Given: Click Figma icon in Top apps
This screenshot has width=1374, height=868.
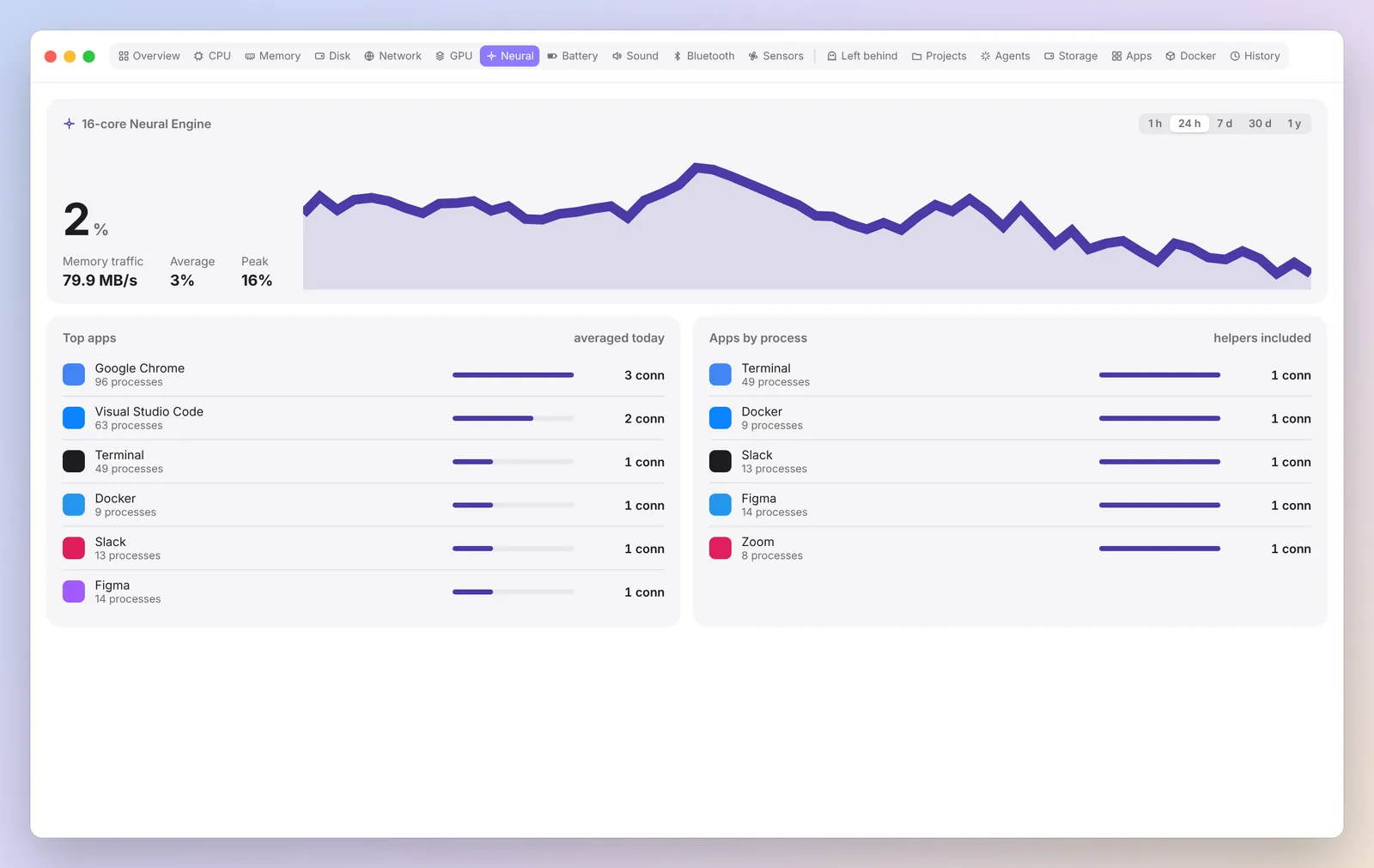Looking at the screenshot, I should [x=74, y=592].
